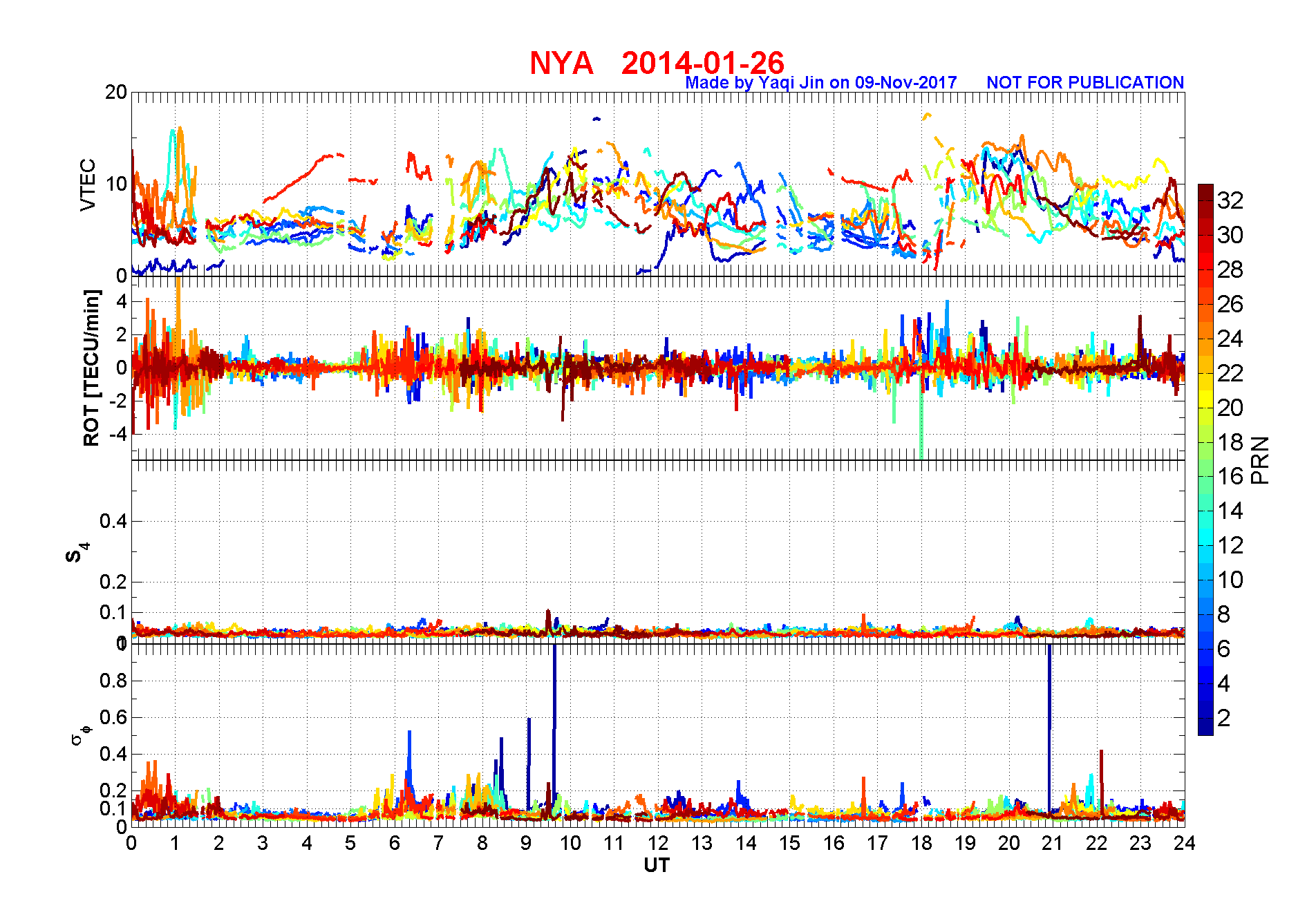Select the UT axis tick label "3"

(263, 843)
